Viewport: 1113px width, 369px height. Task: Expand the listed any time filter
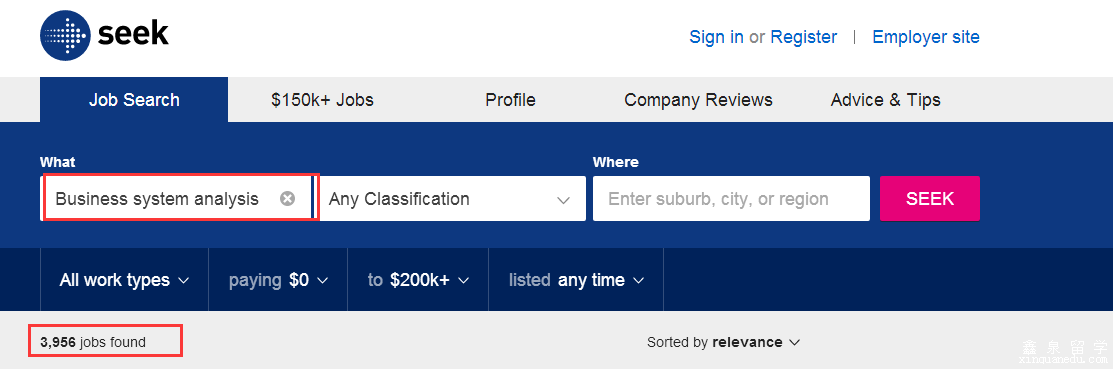tap(576, 280)
